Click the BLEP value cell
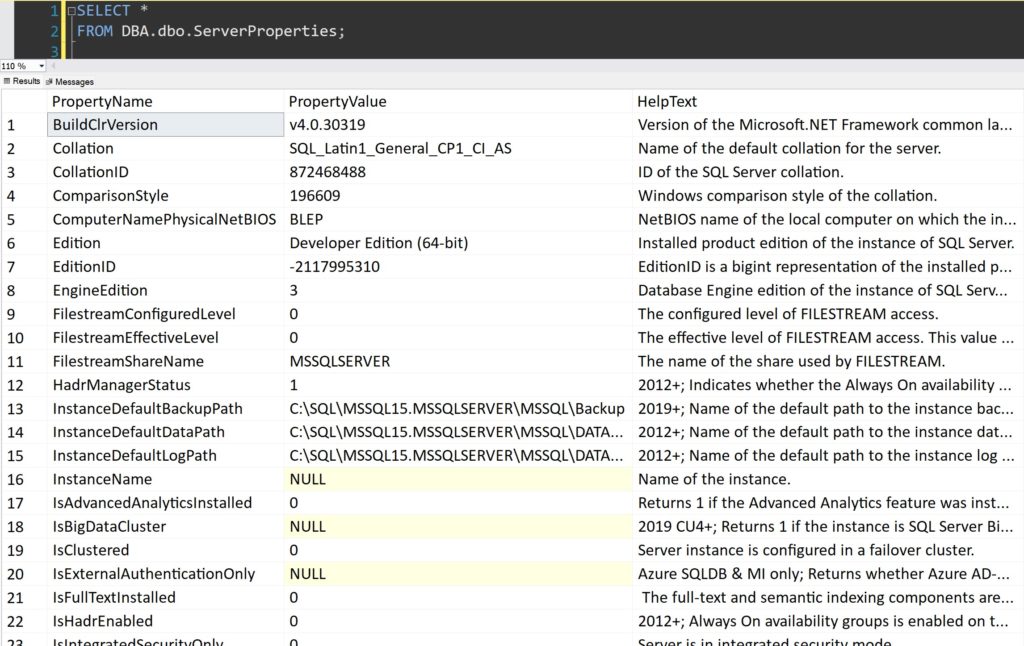This screenshot has width=1024, height=646. pos(458,219)
